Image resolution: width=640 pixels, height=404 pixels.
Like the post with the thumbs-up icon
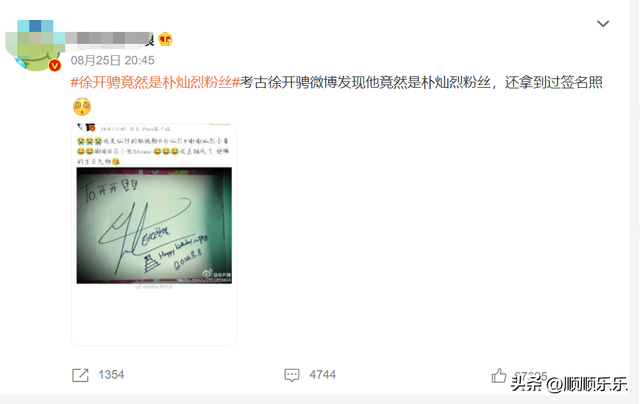[498, 375]
